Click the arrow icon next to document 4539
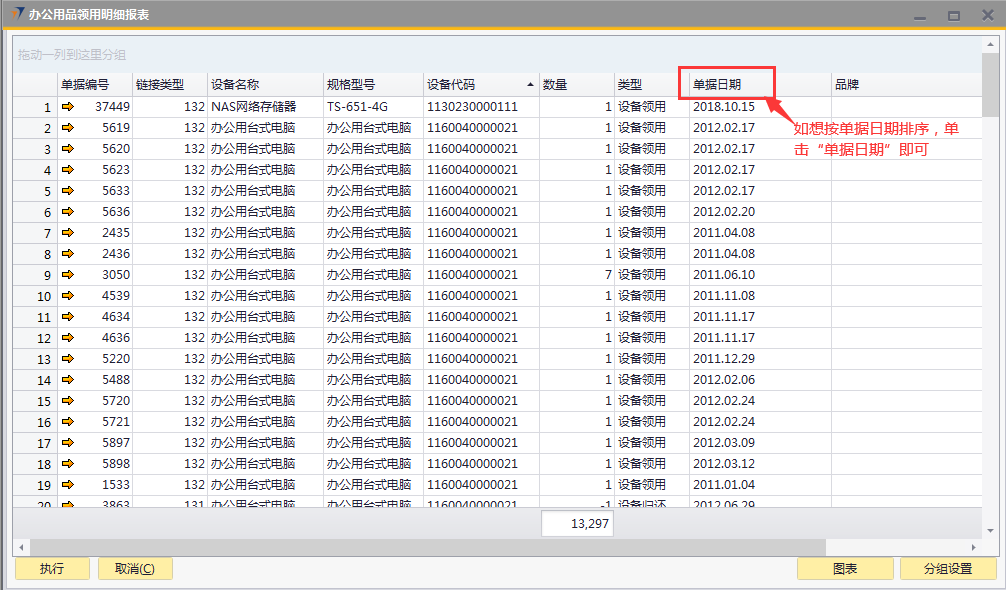1006x590 pixels. [x=68, y=296]
